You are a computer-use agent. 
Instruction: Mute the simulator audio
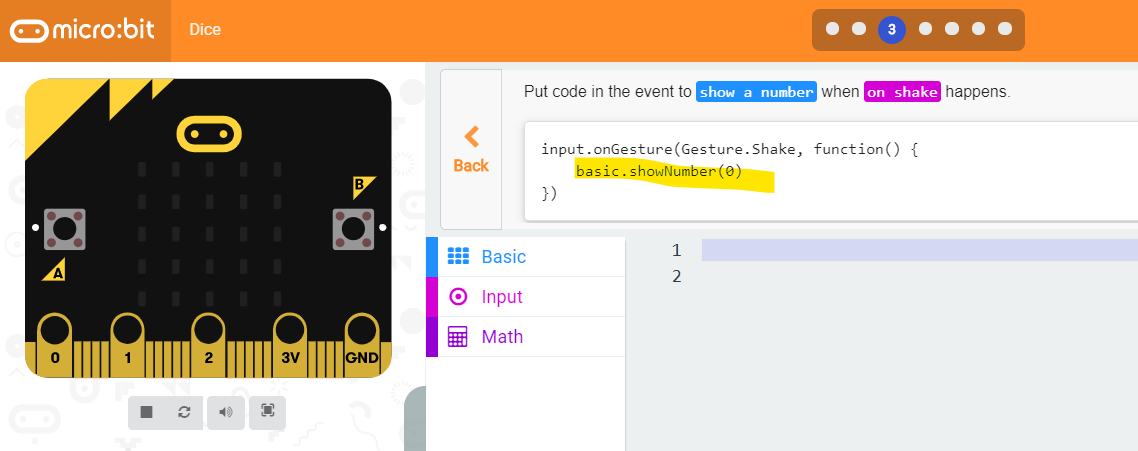pos(226,413)
